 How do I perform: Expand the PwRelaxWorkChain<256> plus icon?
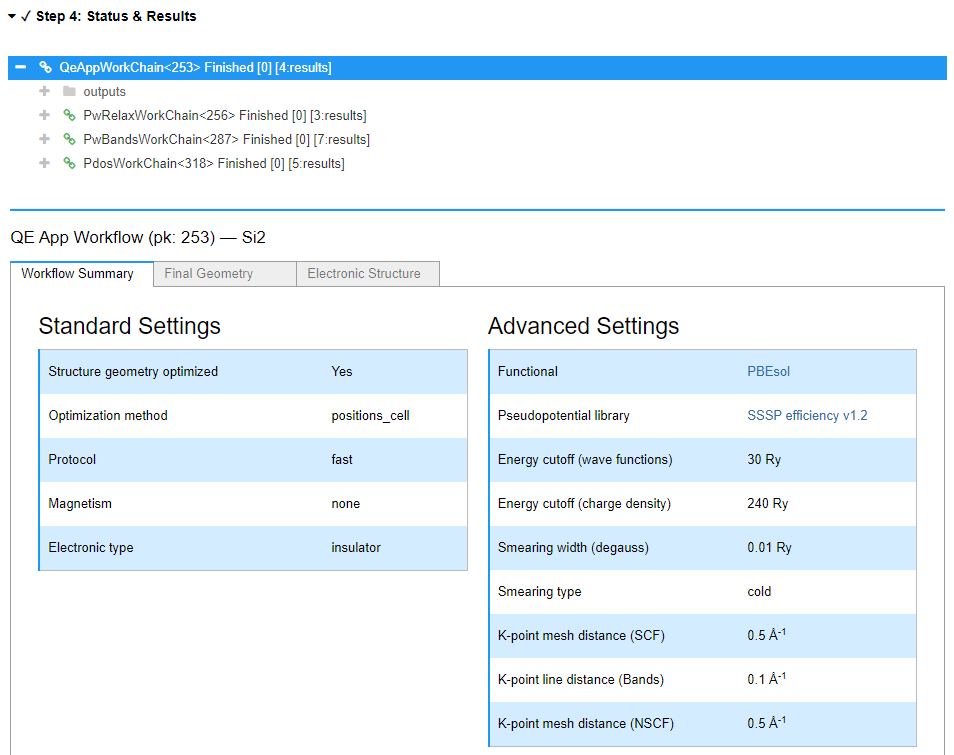(44, 115)
